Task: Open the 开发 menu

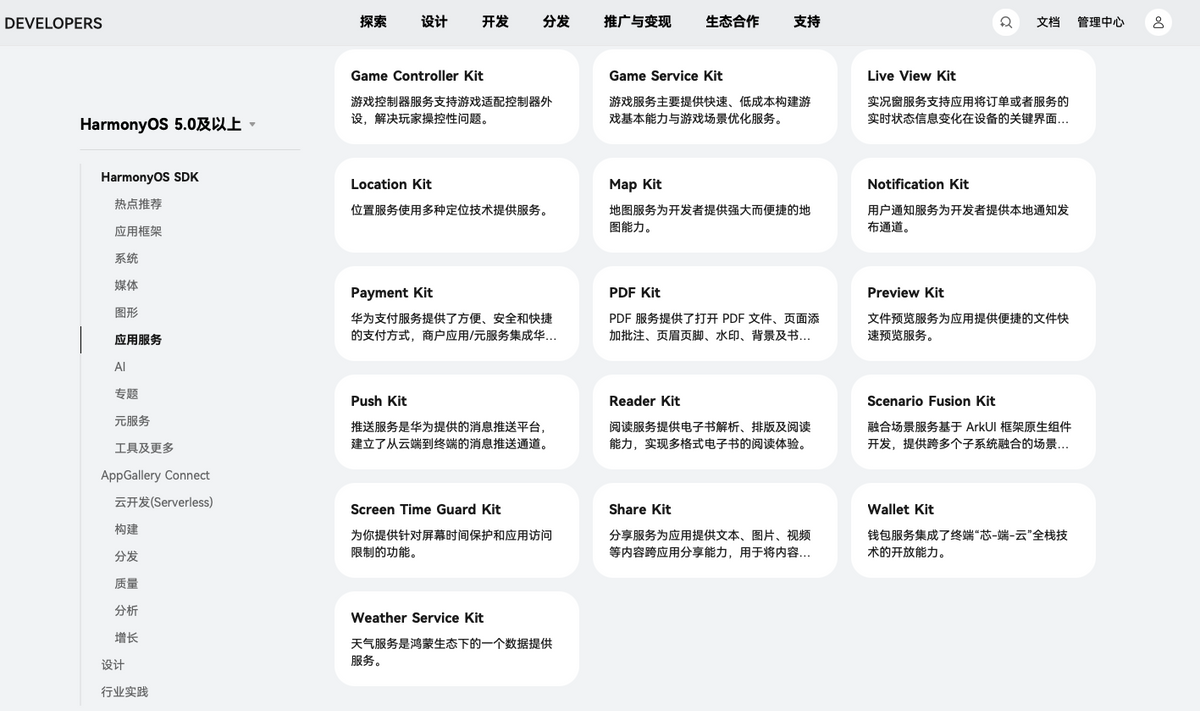Action: (x=495, y=22)
